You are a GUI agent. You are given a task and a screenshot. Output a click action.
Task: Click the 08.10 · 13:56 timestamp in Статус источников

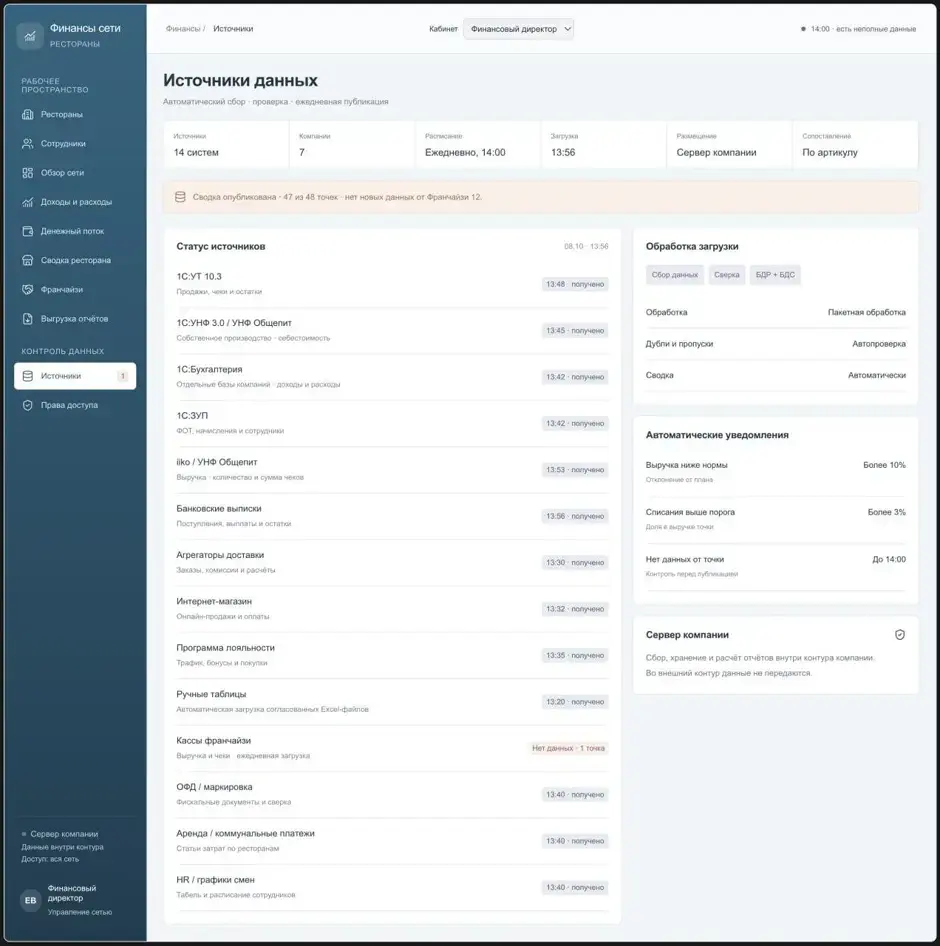pos(586,246)
